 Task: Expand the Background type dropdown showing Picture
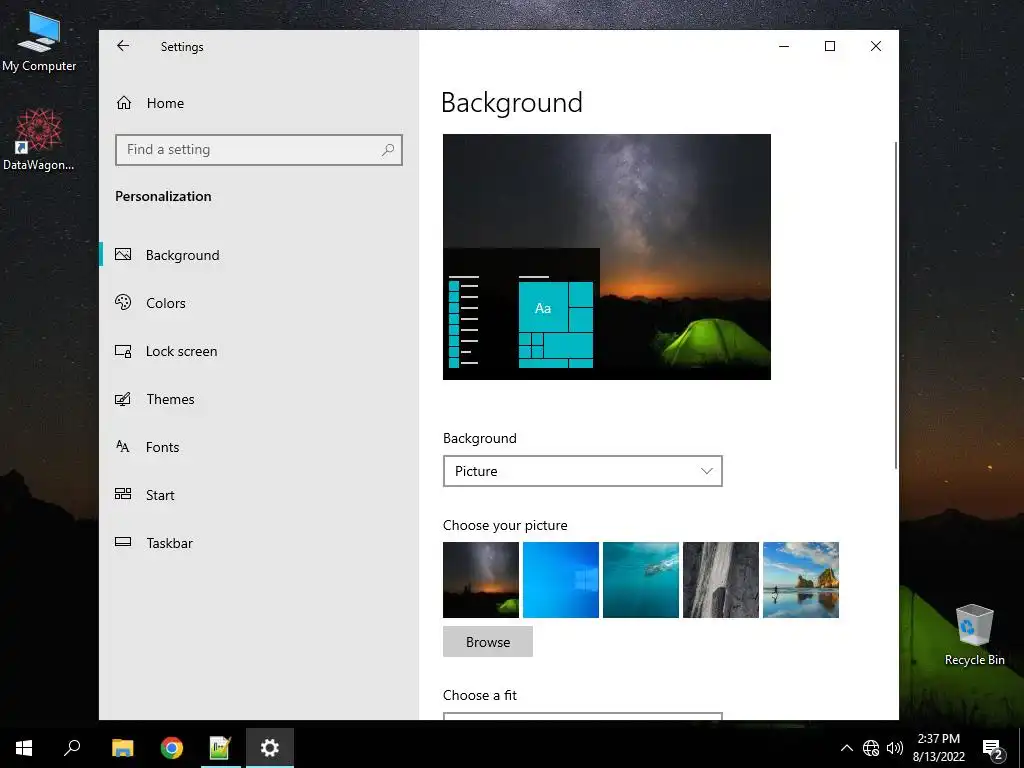point(583,471)
